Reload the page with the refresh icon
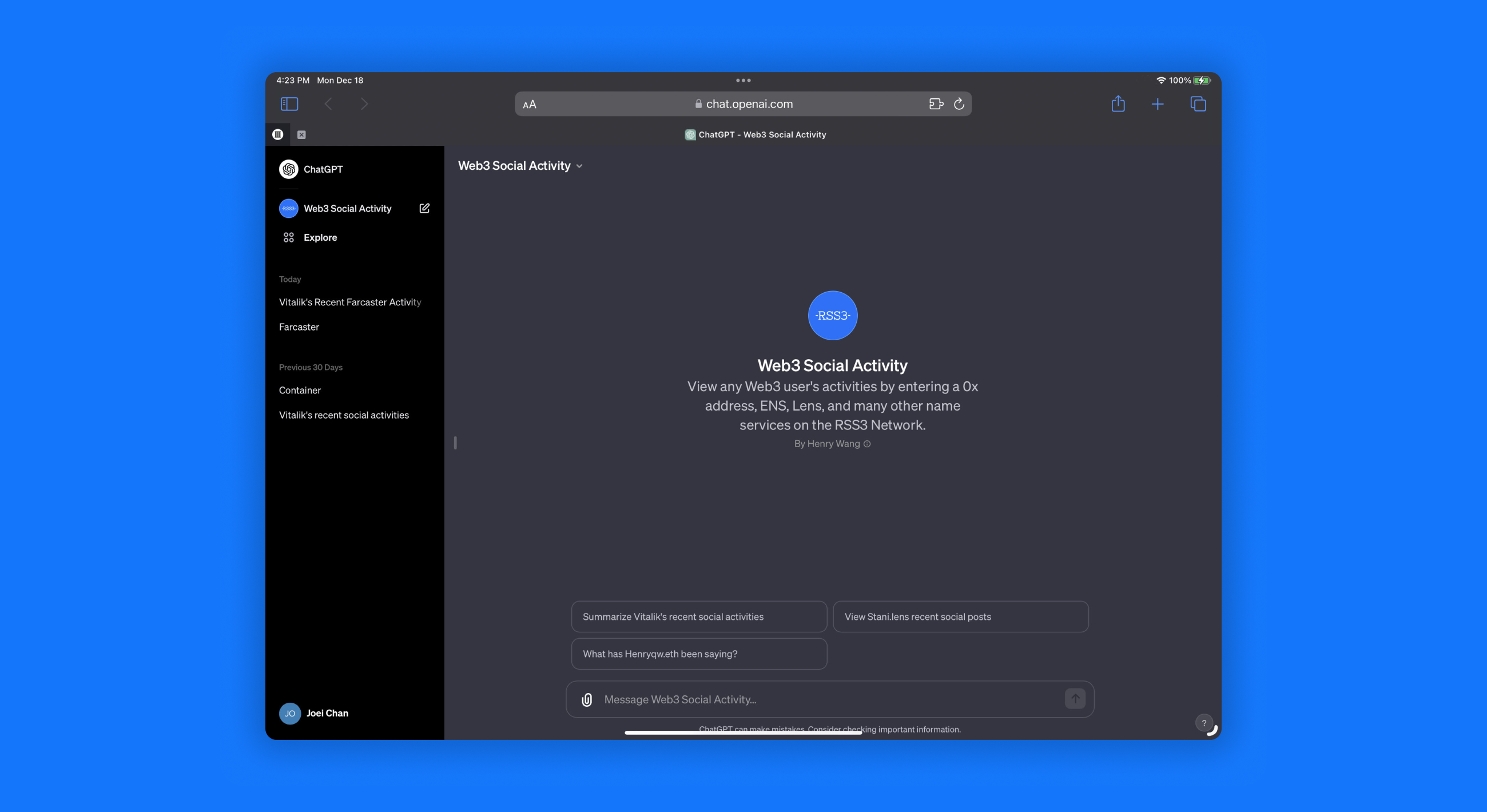Image resolution: width=1487 pixels, height=812 pixels. click(959, 104)
